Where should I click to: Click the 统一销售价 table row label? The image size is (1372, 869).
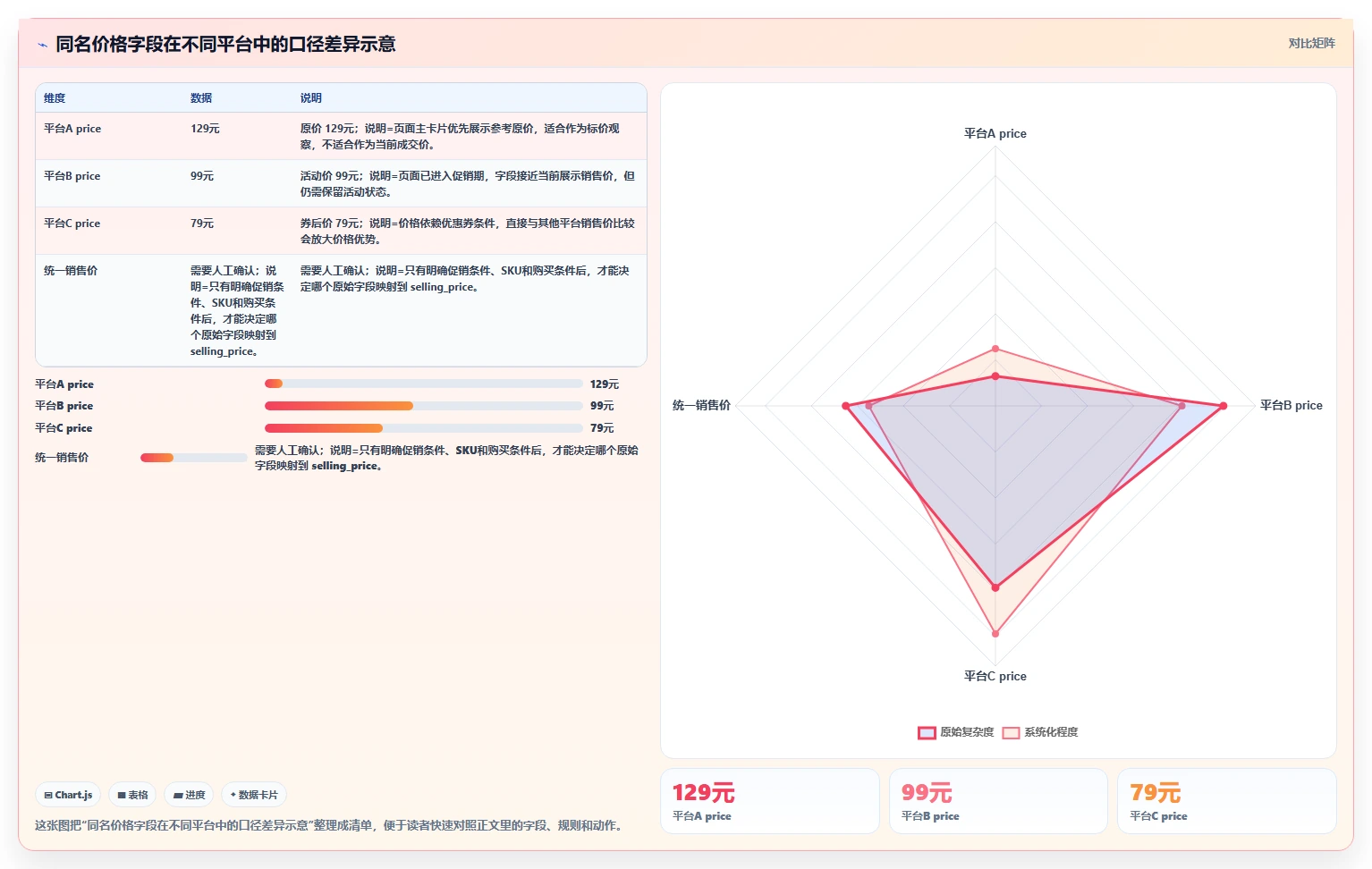click(x=71, y=271)
